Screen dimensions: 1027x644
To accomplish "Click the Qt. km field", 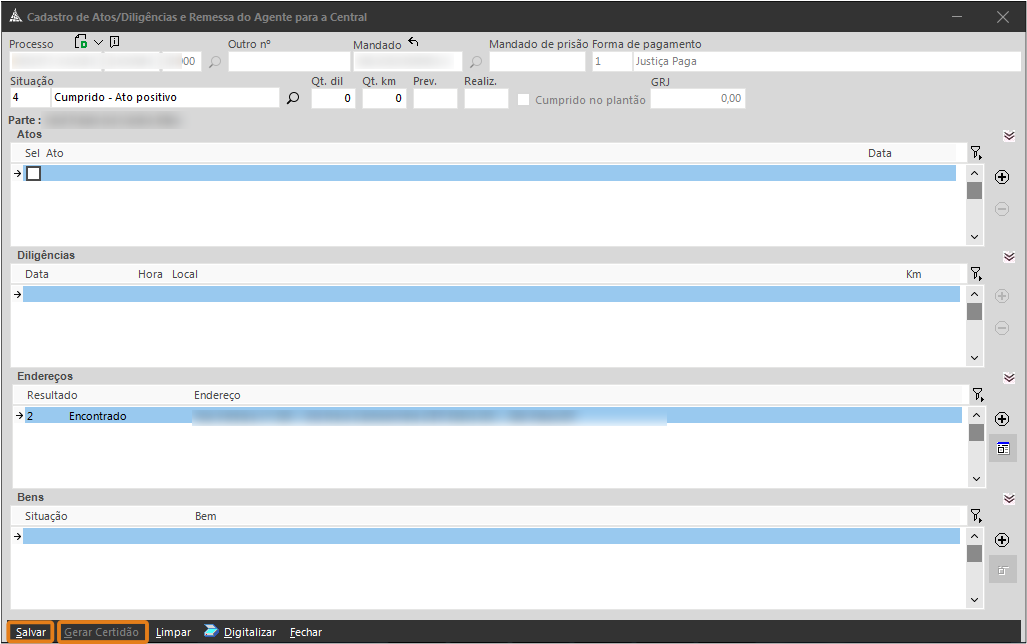I will tap(384, 98).
